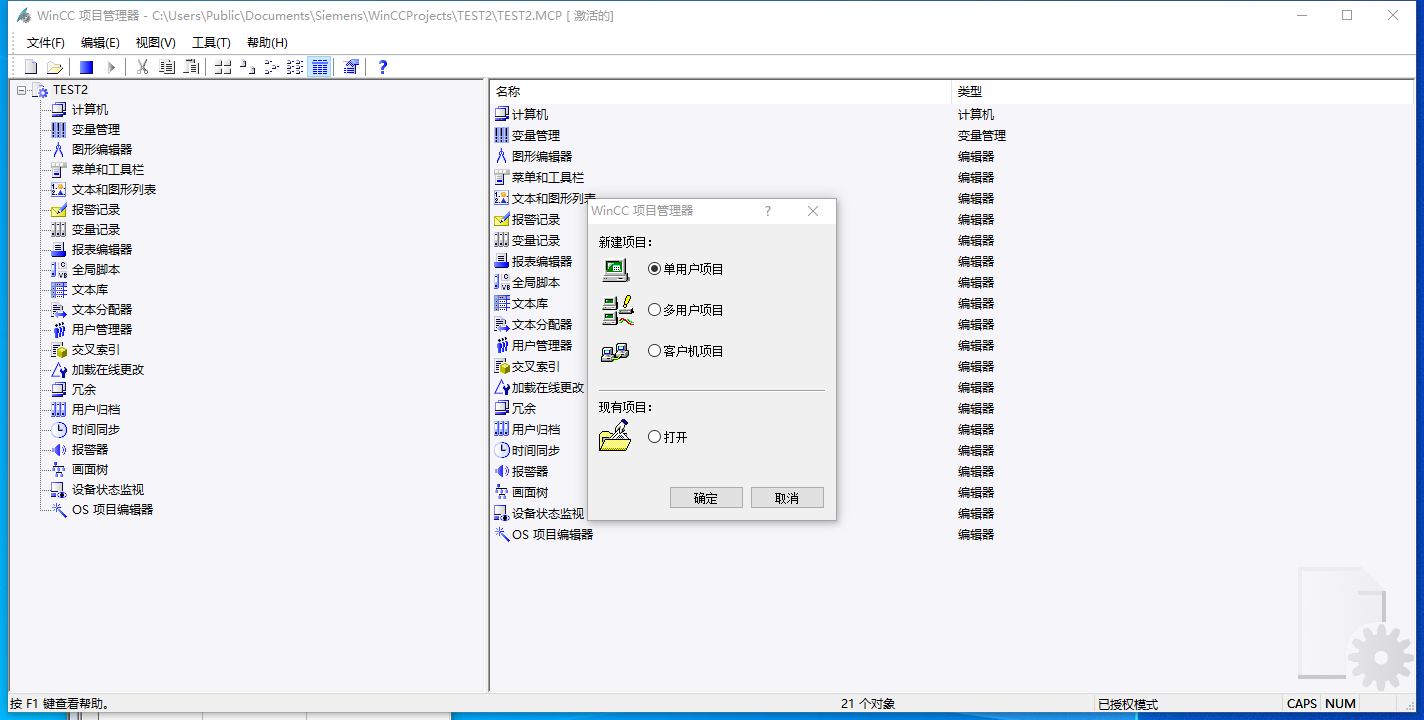Viewport: 1424px width, 720px height.
Task: Open the 文件(F) menu
Action: [x=44, y=43]
